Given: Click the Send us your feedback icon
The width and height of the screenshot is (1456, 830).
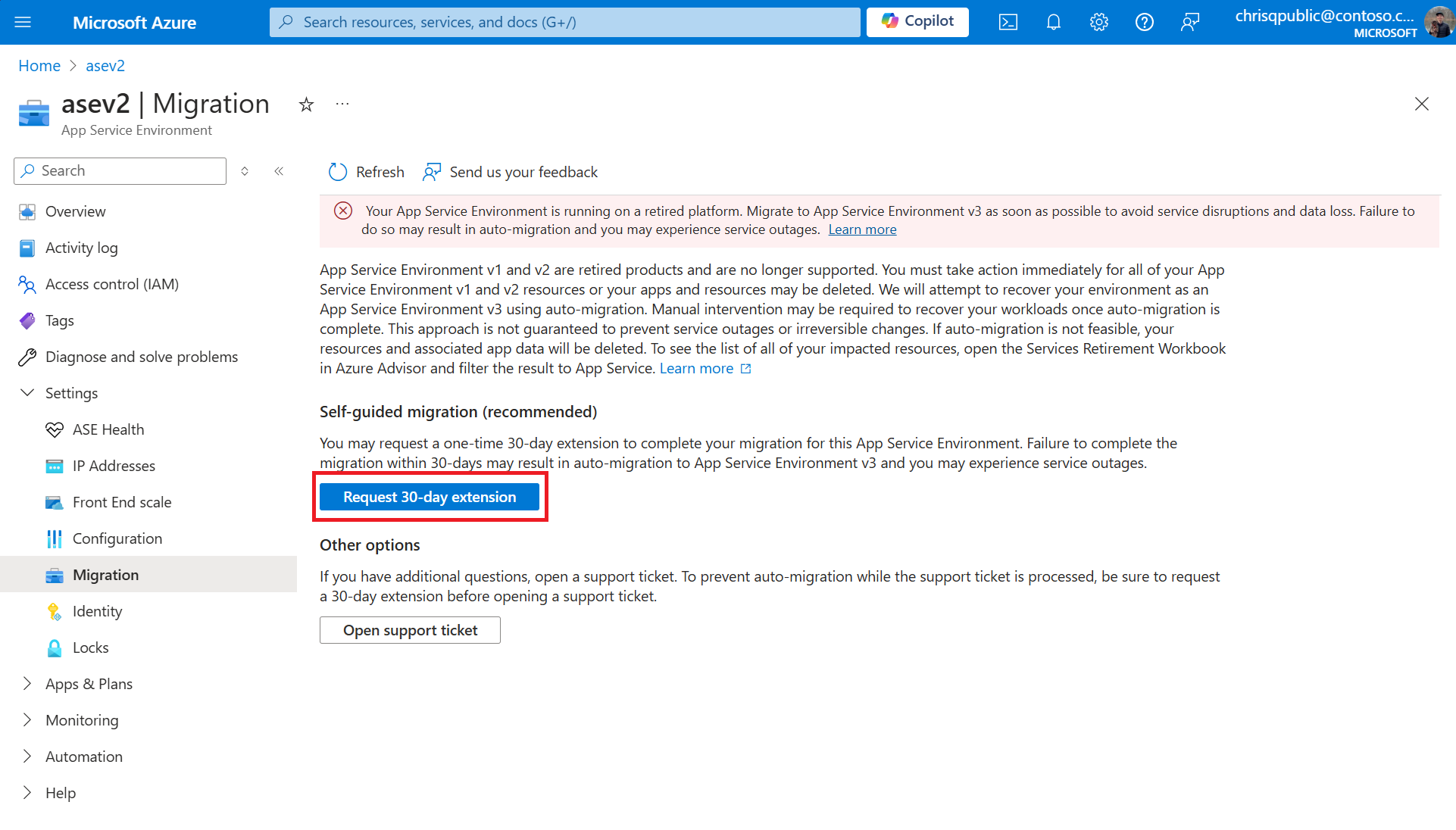Looking at the screenshot, I should click(x=432, y=172).
